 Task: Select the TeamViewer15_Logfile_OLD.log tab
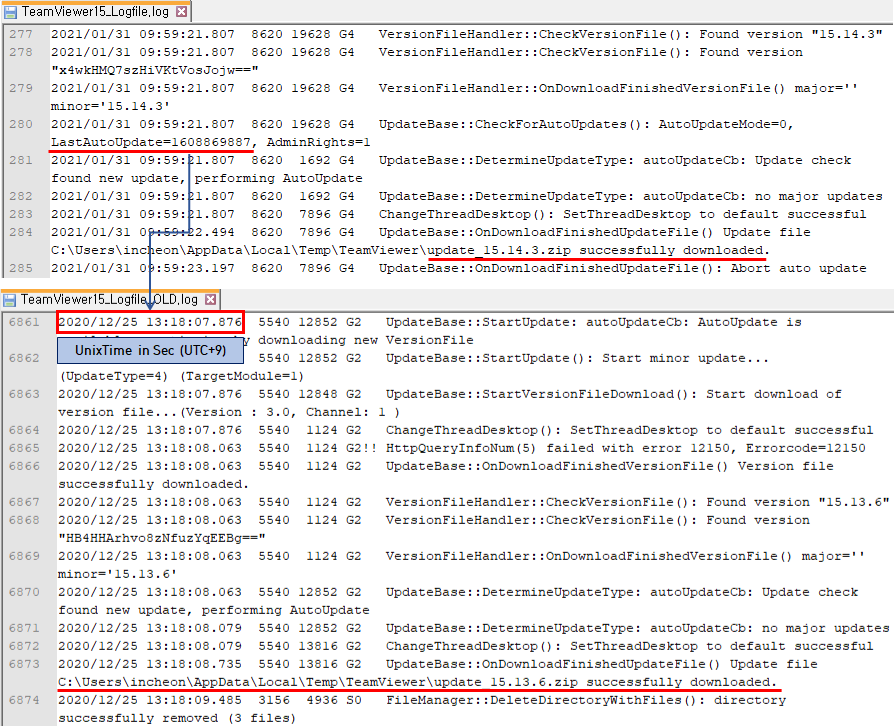pyautogui.click(x=109, y=299)
